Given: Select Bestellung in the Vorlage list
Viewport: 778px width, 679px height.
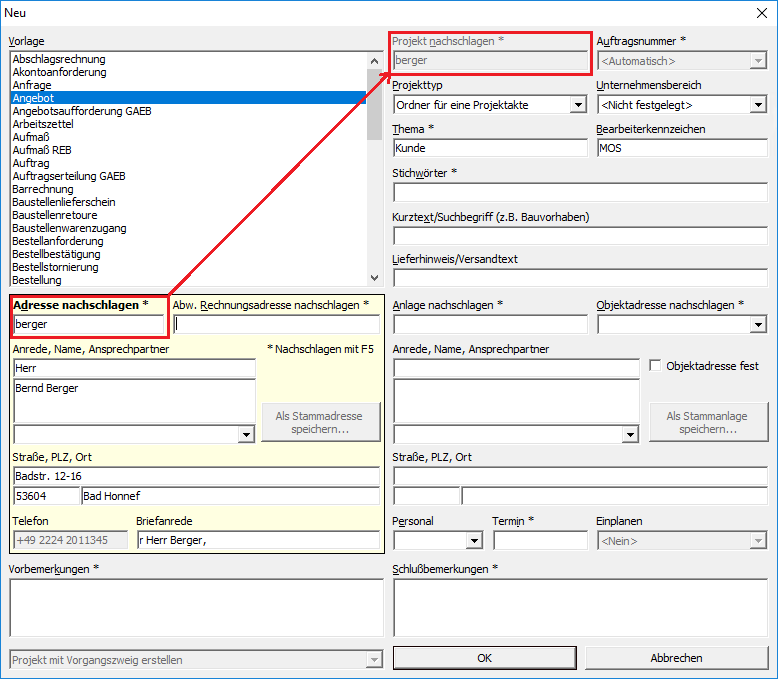Looking at the screenshot, I should pyautogui.click(x=37, y=280).
